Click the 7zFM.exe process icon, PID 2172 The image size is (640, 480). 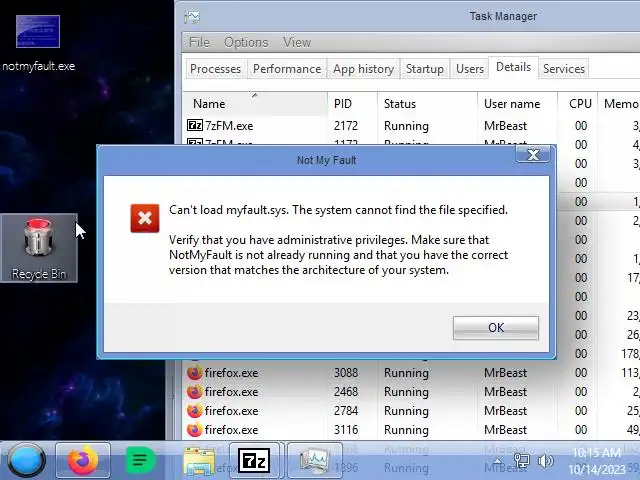pos(194,125)
